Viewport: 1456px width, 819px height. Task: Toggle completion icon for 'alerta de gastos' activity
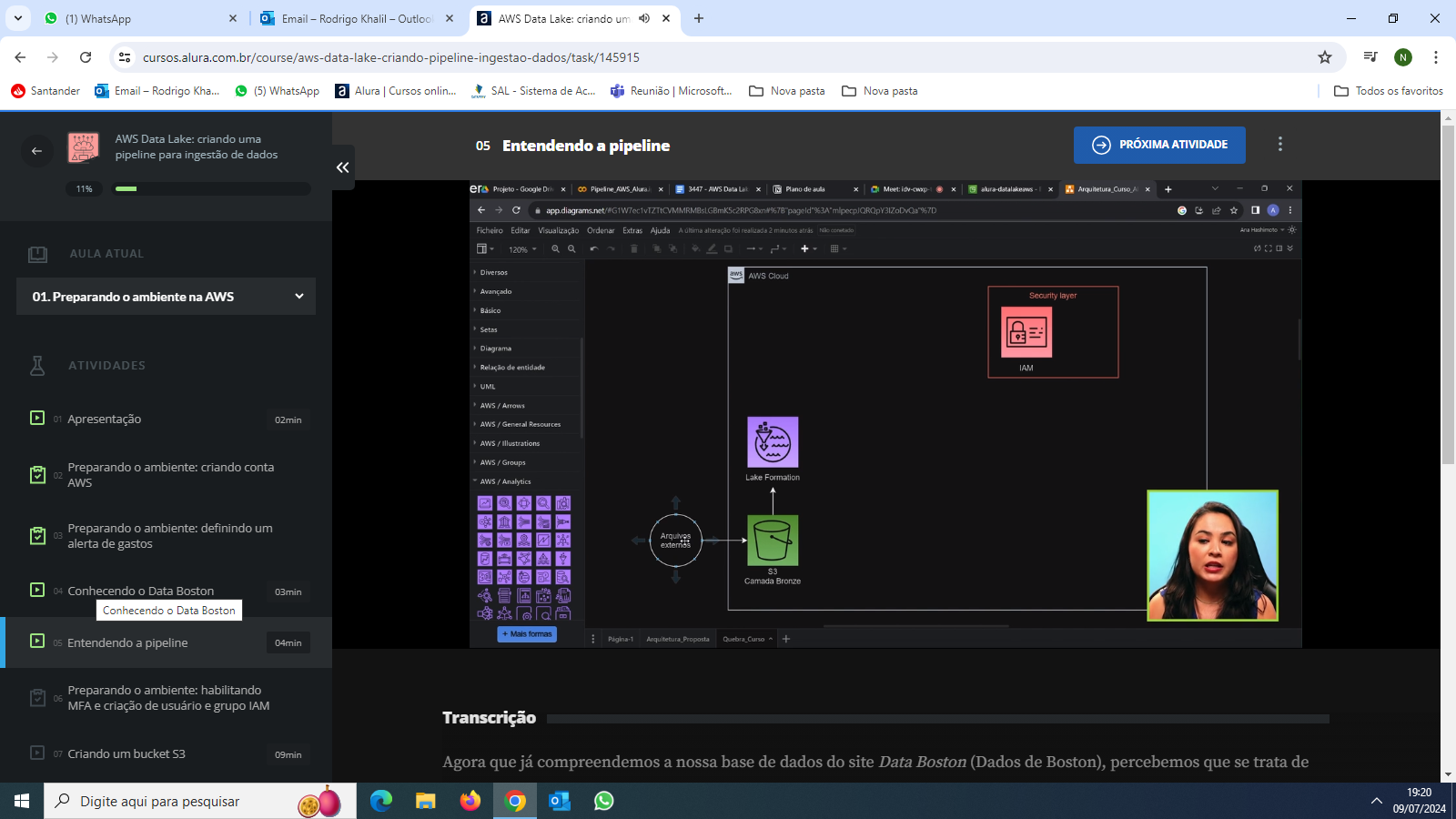coord(37,536)
